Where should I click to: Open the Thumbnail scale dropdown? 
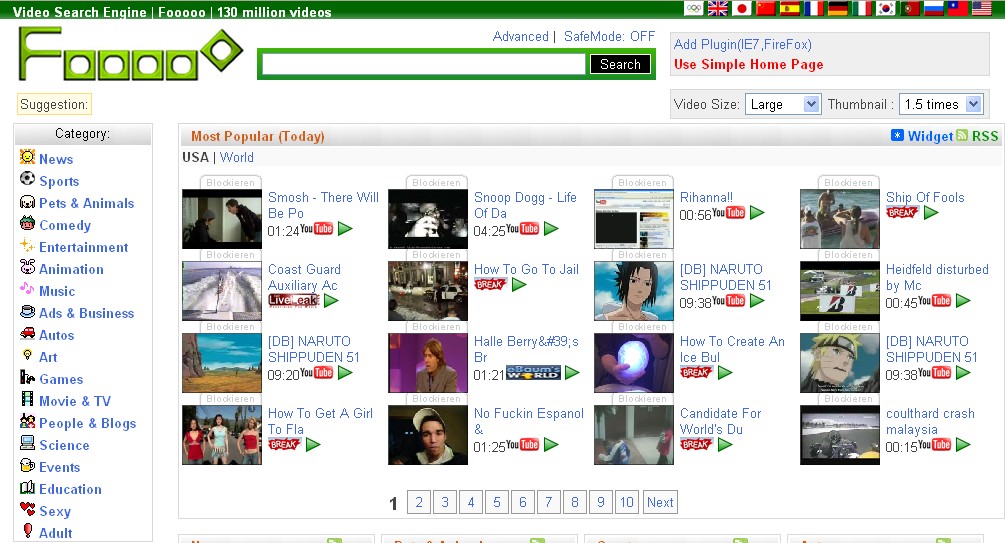[941, 104]
